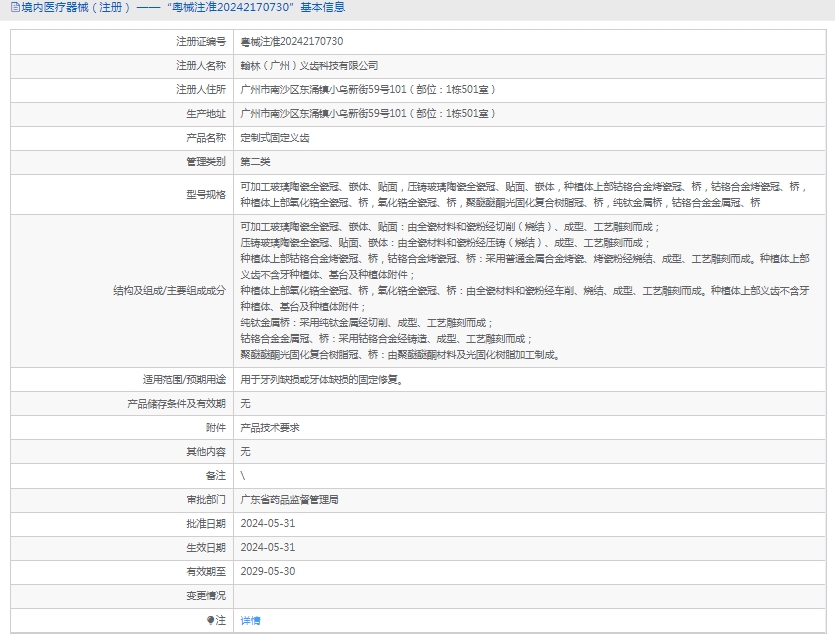Click the 注册人住所 address value

coord(368,90)
